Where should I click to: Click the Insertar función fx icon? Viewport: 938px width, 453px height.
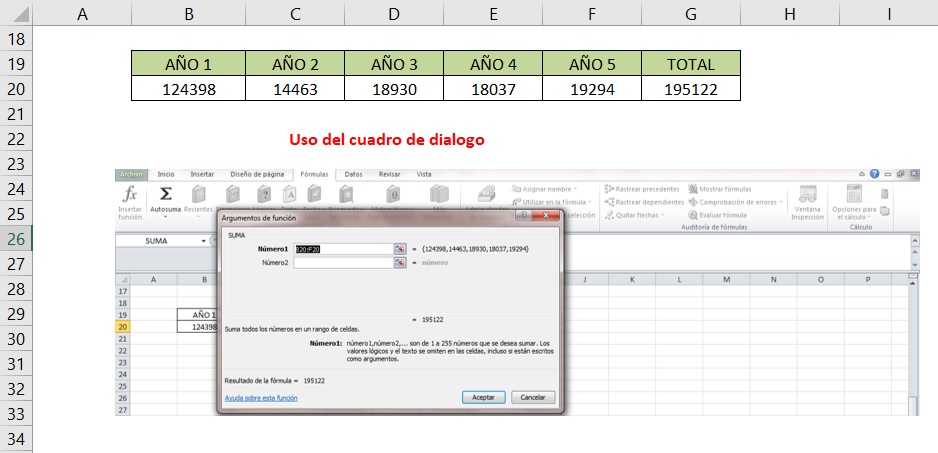(x=130, y=195)
